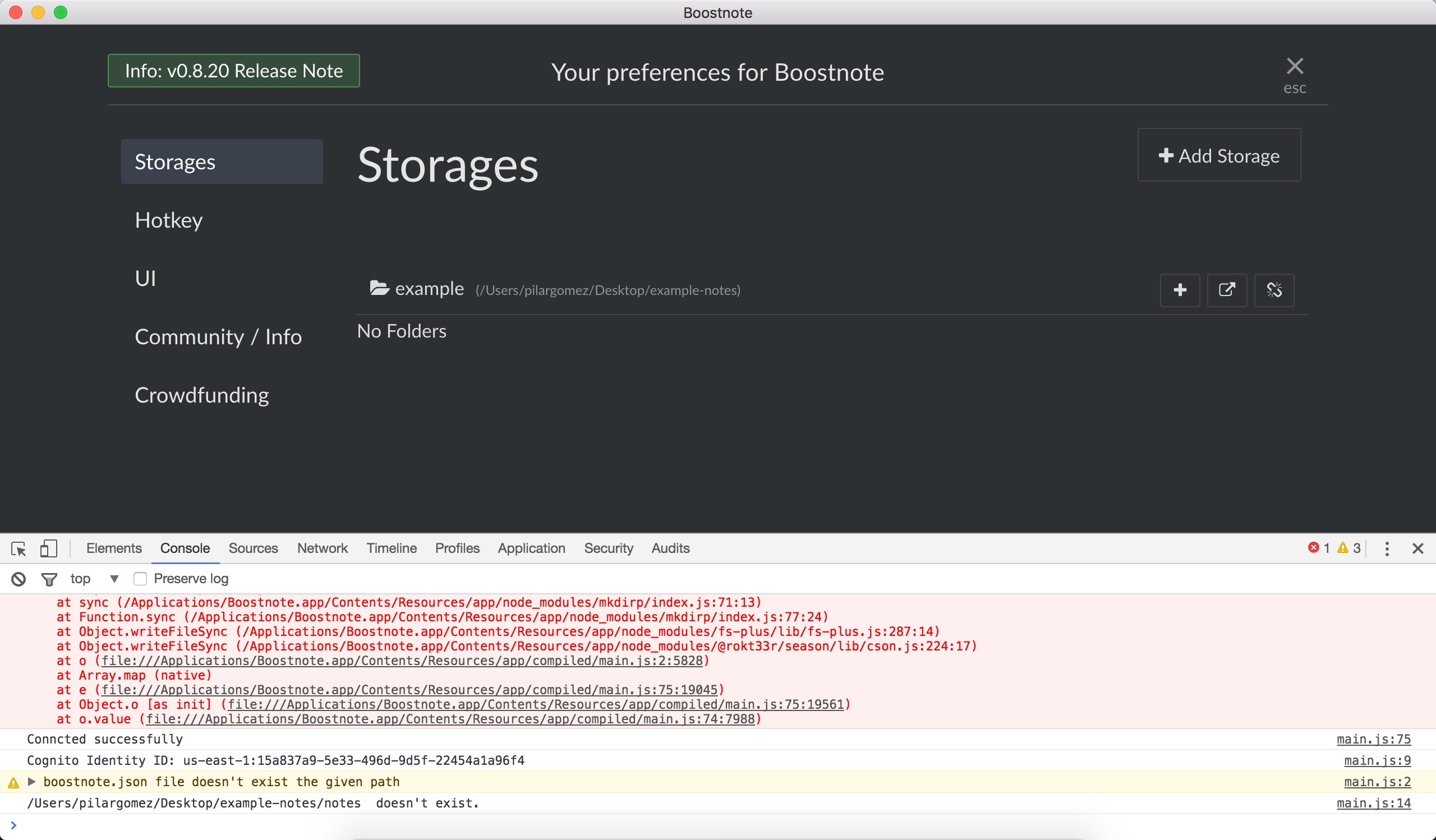
Task: Open example storage folder via external link icon
Action: click(x=1226, y=290)
